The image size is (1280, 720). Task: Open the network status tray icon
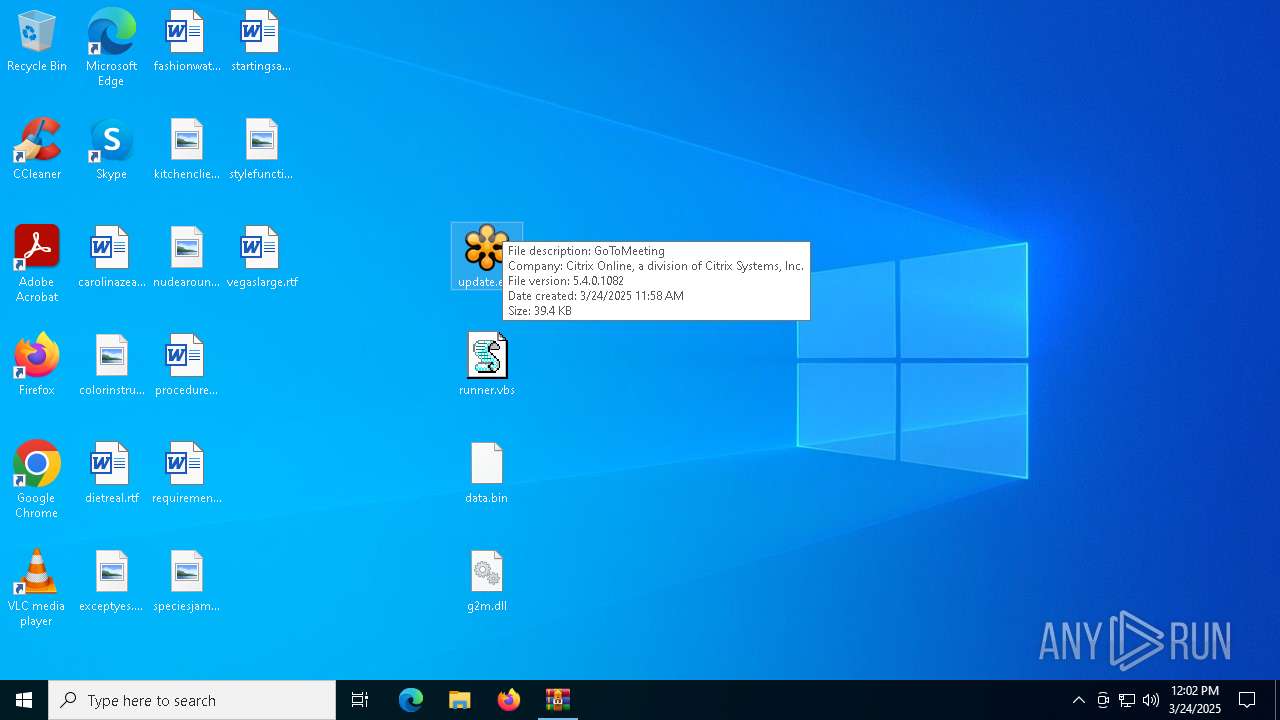[1127, 700]
